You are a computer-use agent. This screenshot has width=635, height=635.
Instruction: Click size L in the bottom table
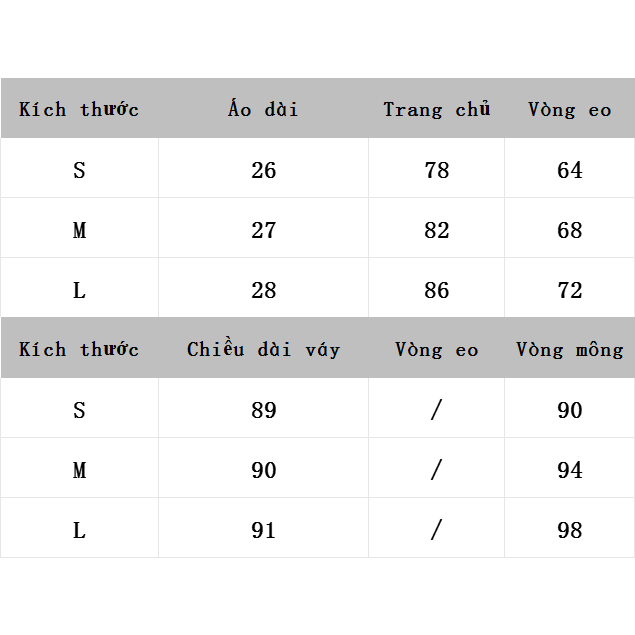[79, 530]
